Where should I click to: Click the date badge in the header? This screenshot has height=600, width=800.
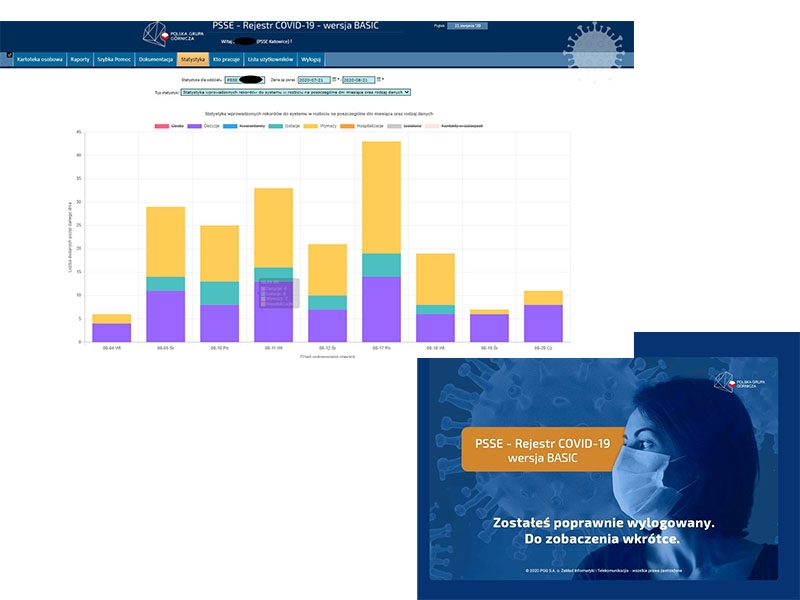(467, 26)
